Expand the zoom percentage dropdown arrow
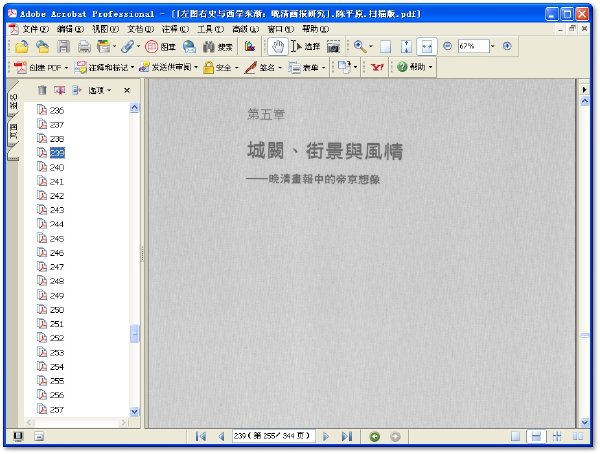This screenshot has height=454, width=600. pyautogui.click(x=492, y=46)
